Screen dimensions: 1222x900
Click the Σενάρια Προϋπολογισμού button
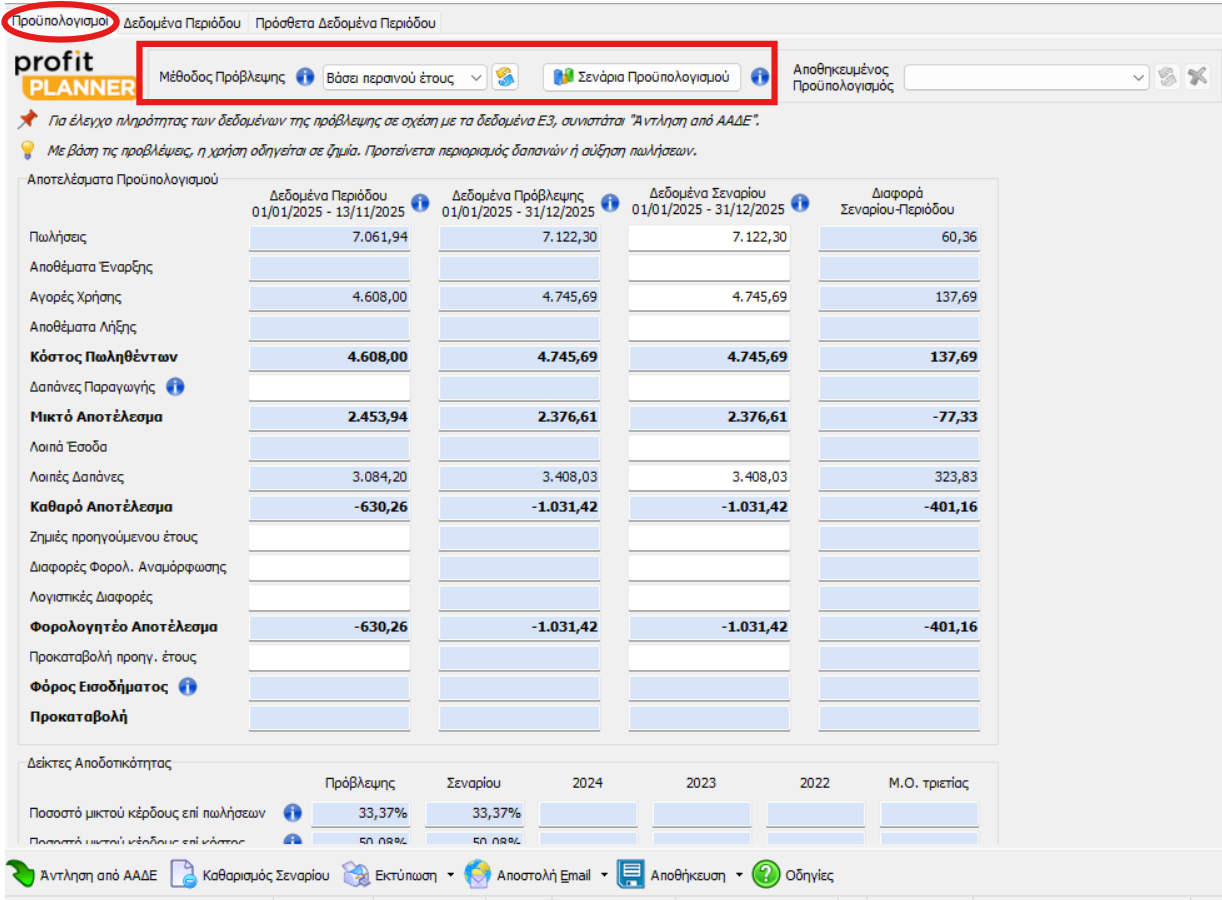(642, 77)
